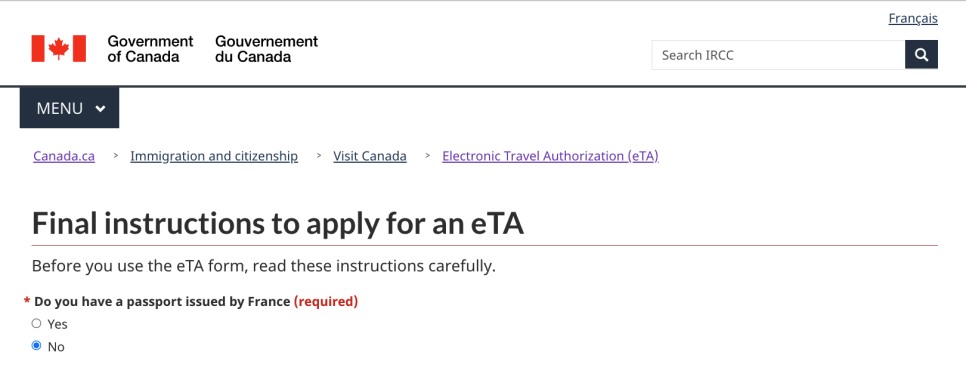Click the 'No' label text
The height and width of the screenshot is (371, 966).
56,346
